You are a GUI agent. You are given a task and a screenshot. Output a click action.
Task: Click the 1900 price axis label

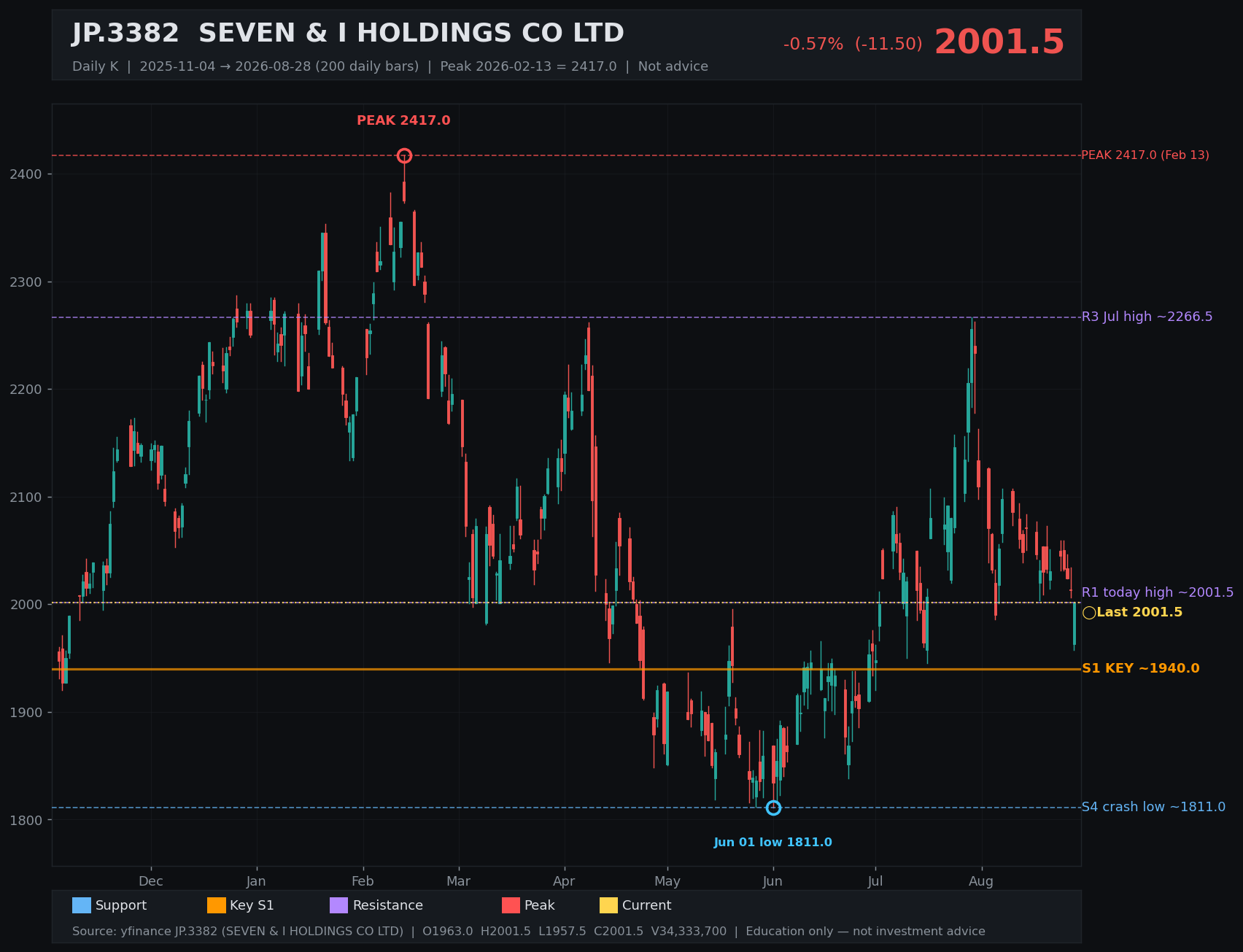(x=26, y=713)
